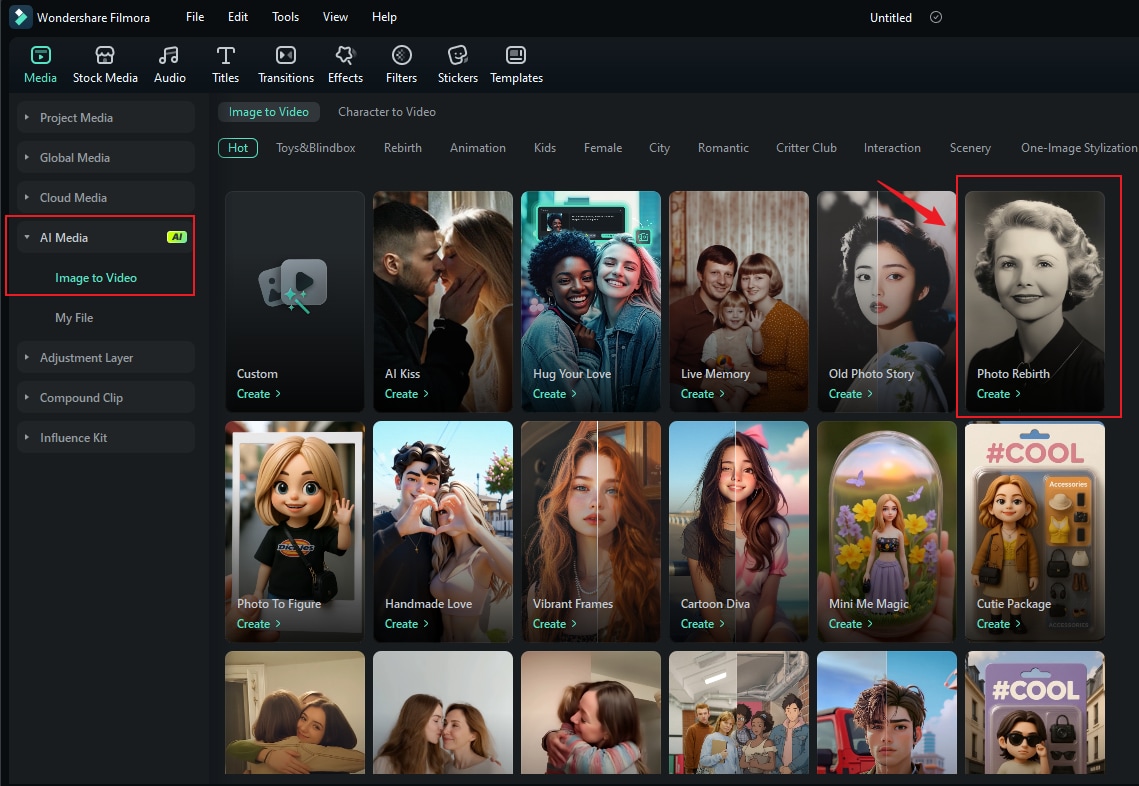Screen dimensions: 1139x786
Task: Select the Critter Club category
Action: click(x=806, y=147)
